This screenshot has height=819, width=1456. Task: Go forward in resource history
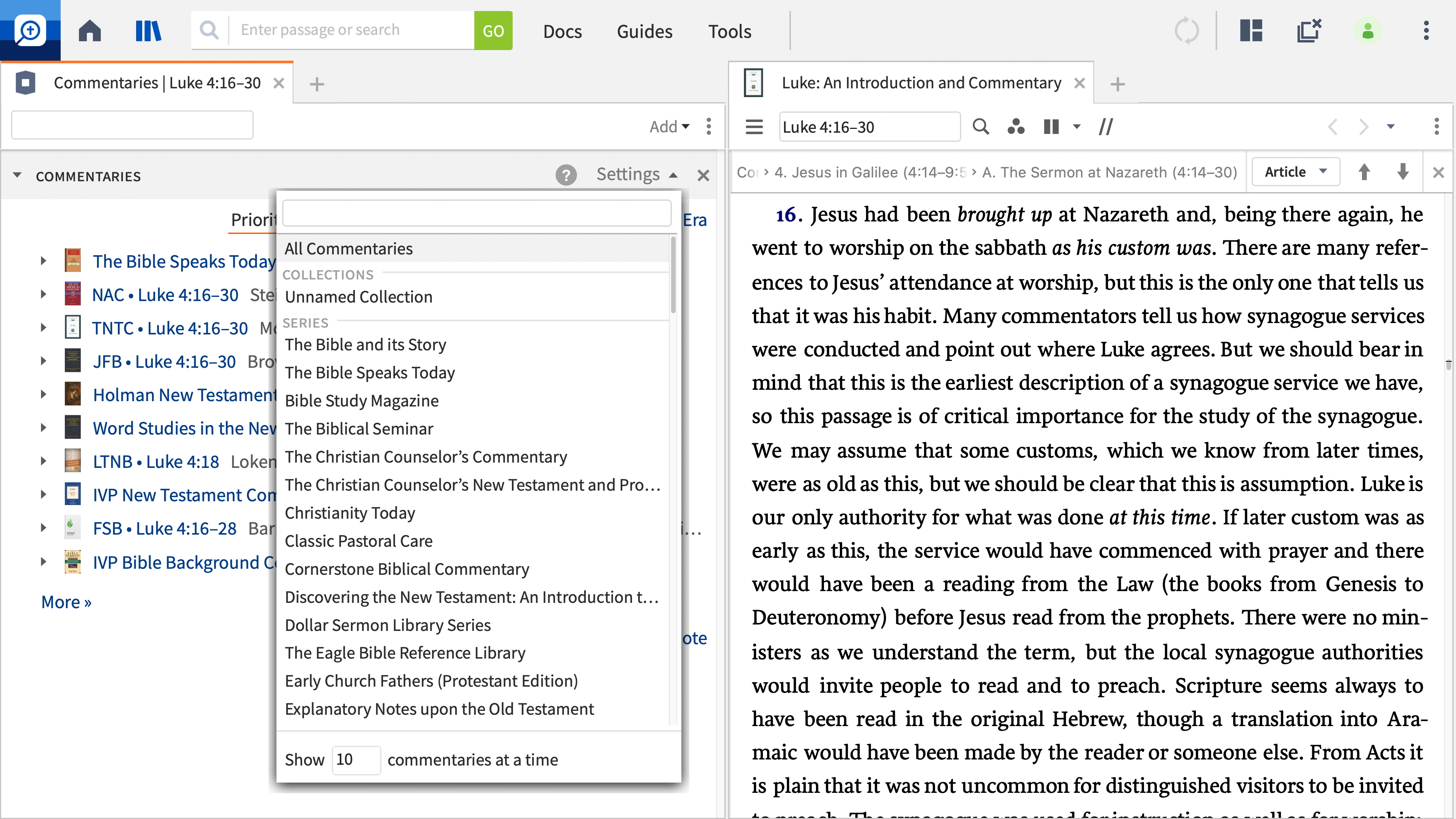[1364, 127]
